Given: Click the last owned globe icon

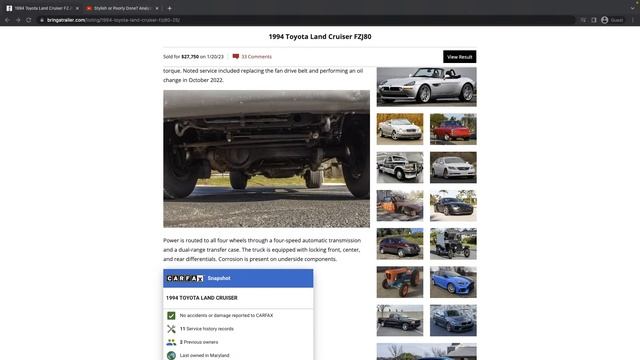Looking at the screenshot, I should pyautogui.click(x=171, y=356).
